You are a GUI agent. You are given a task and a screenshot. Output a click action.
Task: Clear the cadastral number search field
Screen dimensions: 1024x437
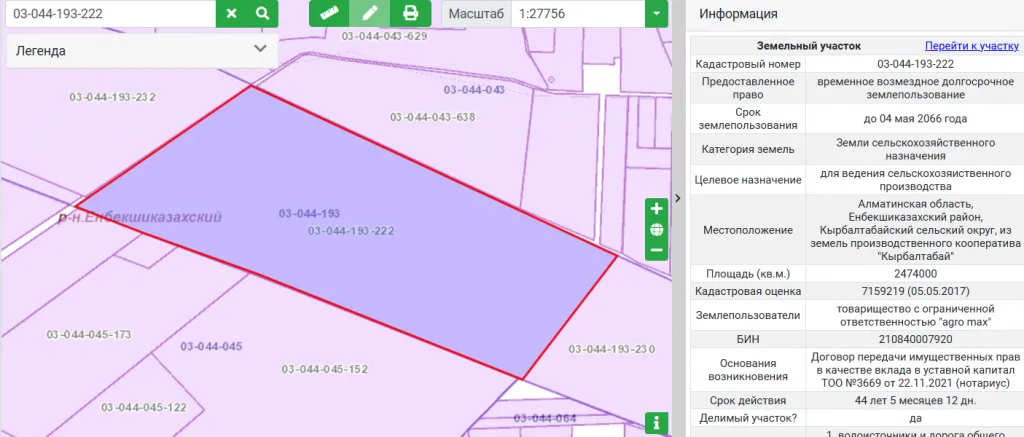pyautogui.click(x=231, y=13)
